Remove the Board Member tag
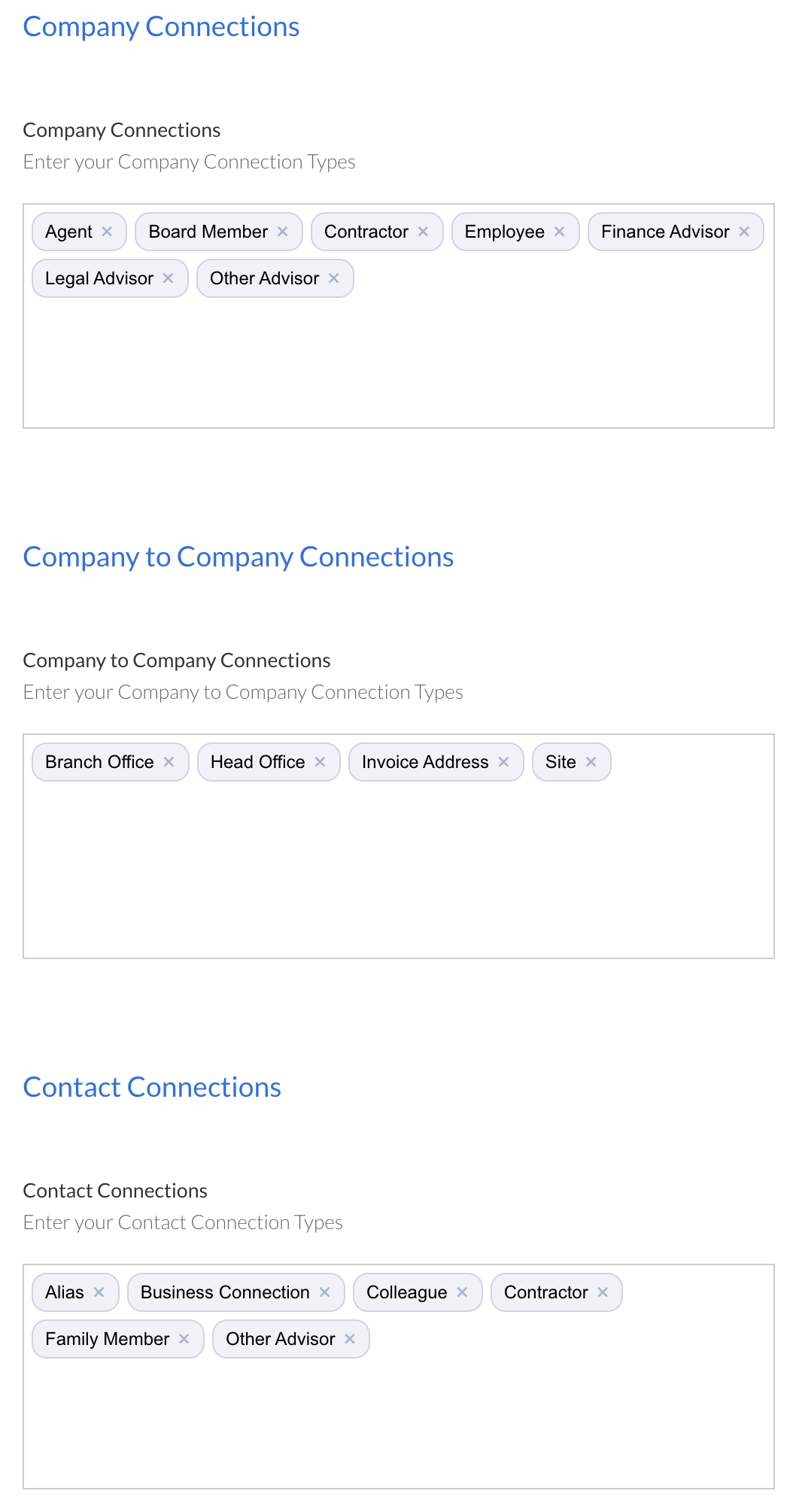The image size is (793, 1512). (283, 231)
